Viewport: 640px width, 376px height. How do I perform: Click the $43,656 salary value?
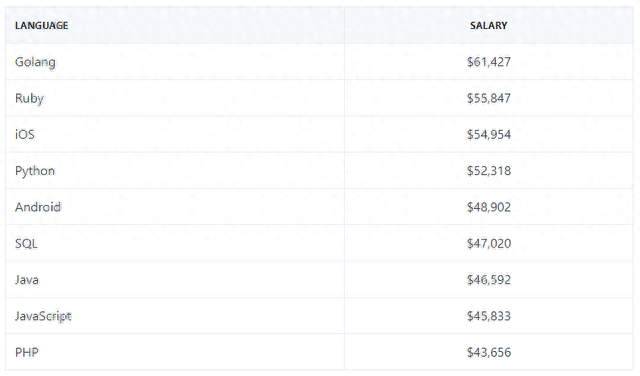click(489, 352)
